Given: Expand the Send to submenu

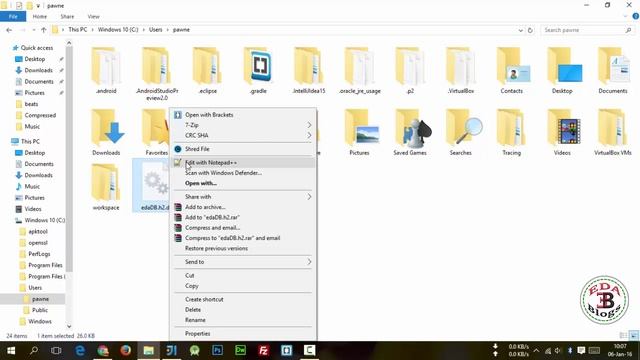Looking at the screenshot, I should pos(243,262).
